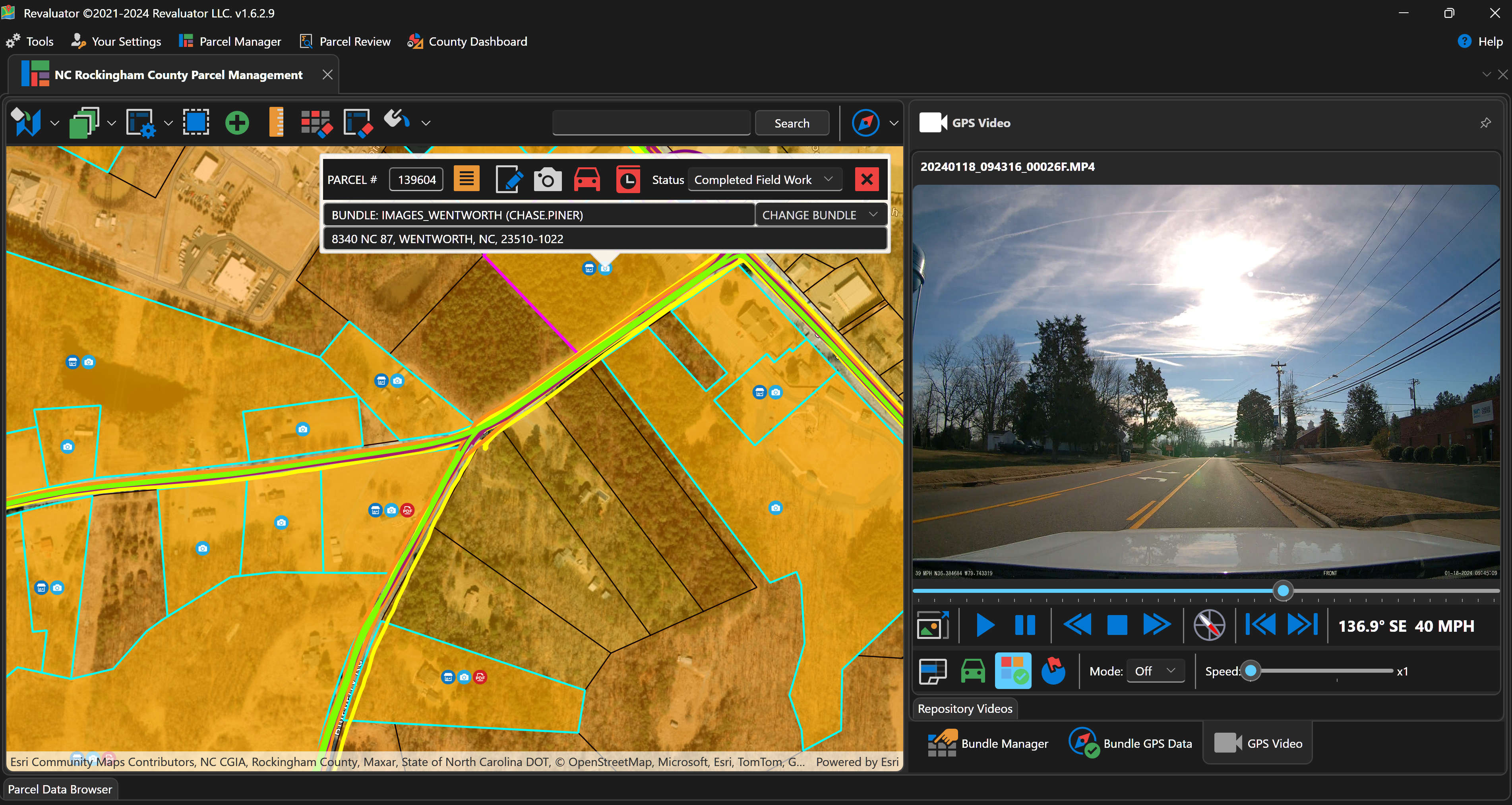Click the red car icon in parcel popup
This screenshot has height=805, width=1512.
pos(587,180)
